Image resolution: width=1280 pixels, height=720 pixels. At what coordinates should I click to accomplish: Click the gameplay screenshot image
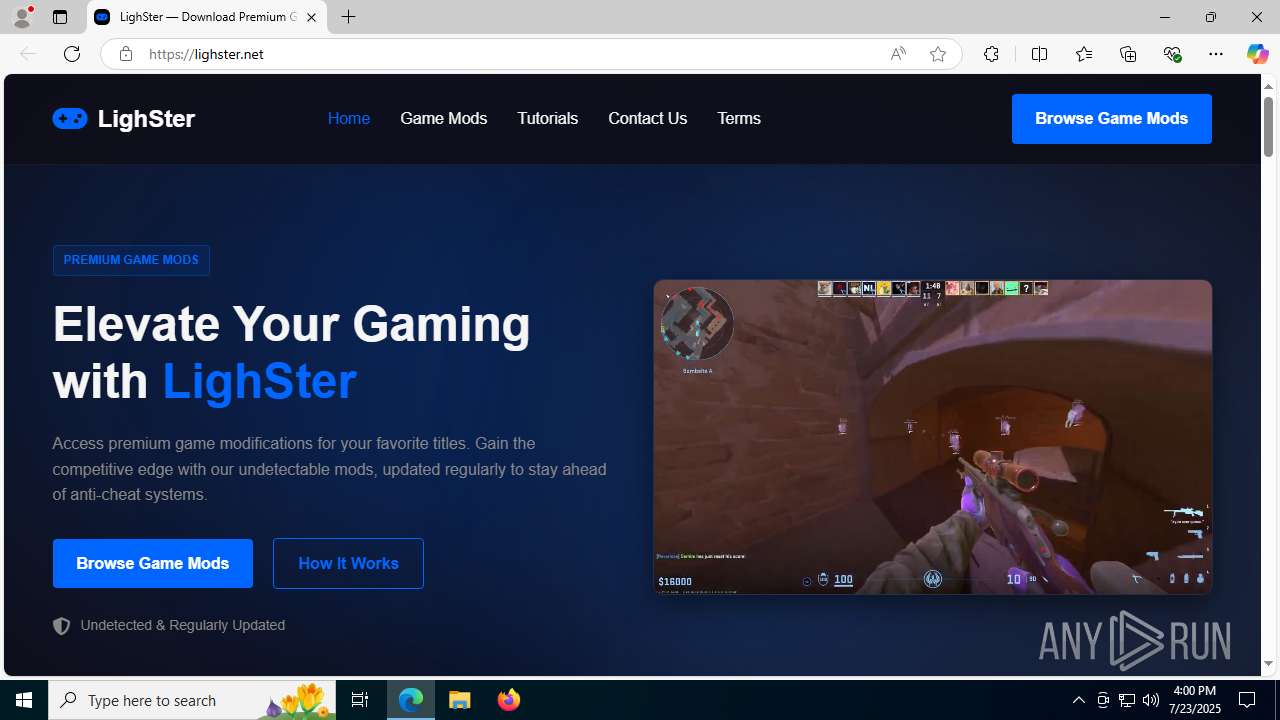point(932,437)
